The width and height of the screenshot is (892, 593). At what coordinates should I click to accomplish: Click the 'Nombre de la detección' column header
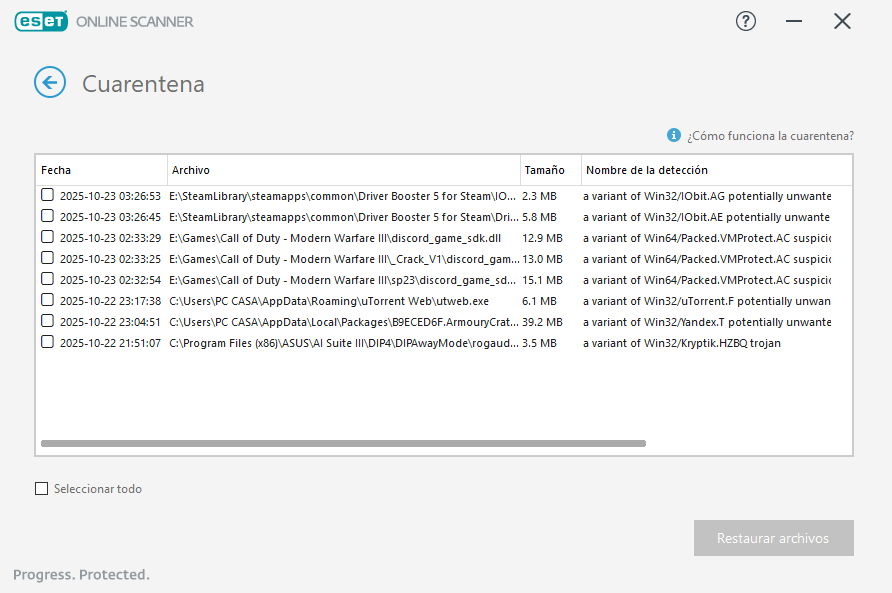[x=715, y=170]
